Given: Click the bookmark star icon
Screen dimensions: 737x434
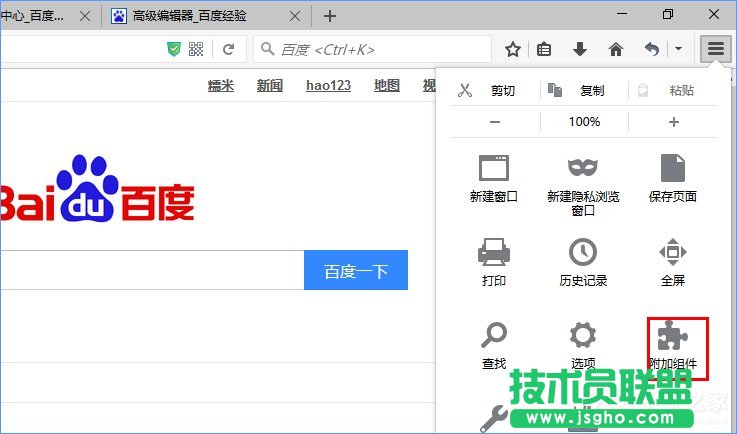Looking at the screenshot, I should tap(513, 49).
